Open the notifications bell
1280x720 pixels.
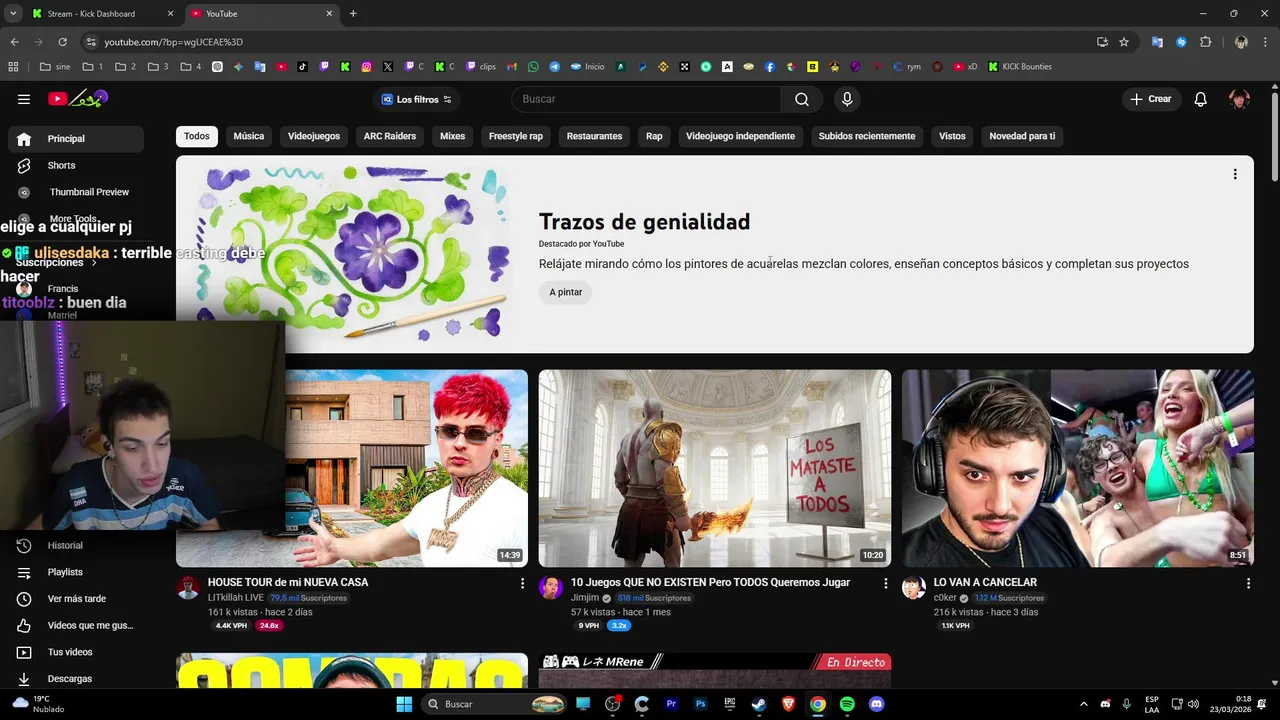(x=1201, y=99)
